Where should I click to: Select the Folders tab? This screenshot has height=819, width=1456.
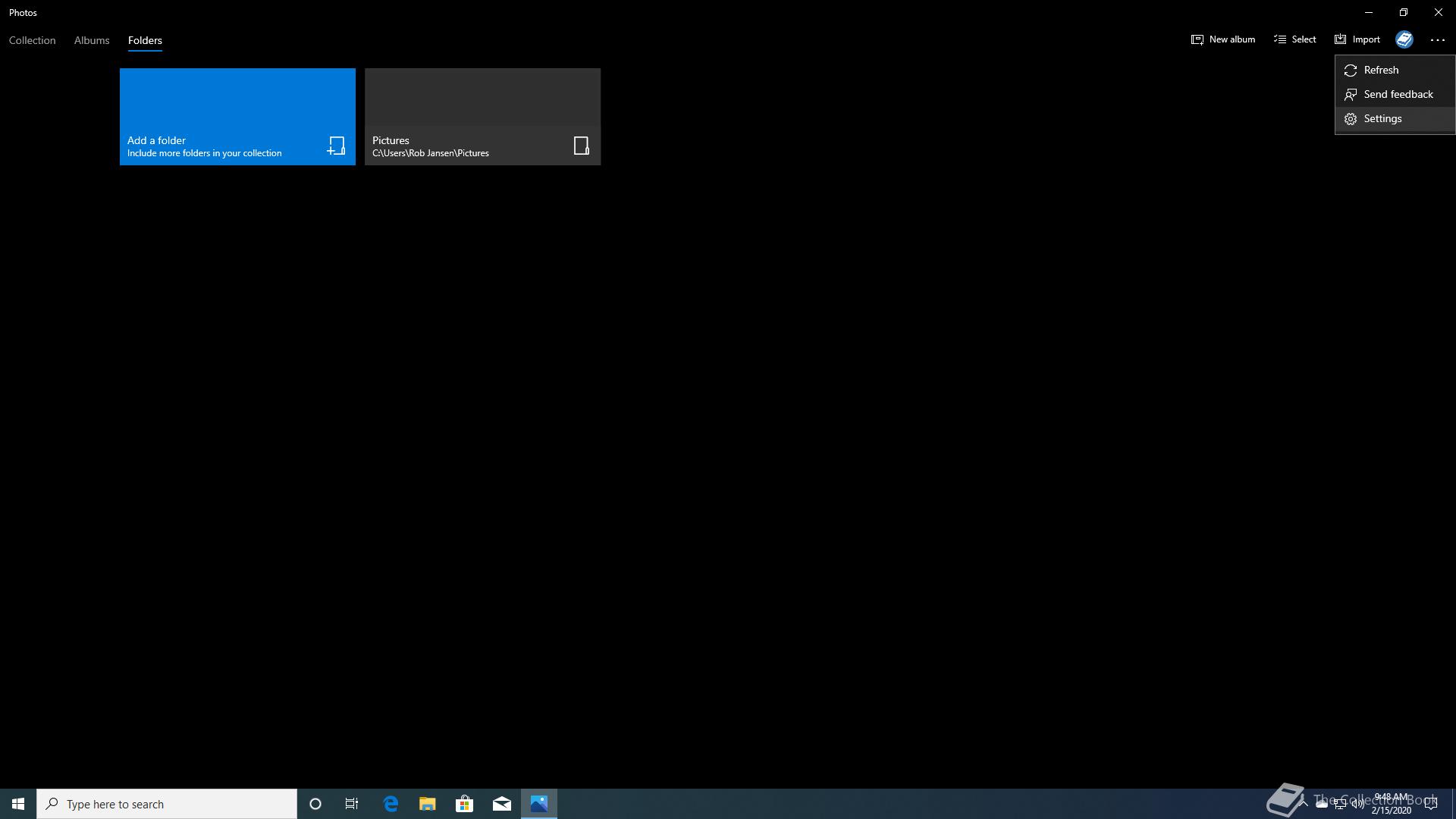[x=145, y=40]
